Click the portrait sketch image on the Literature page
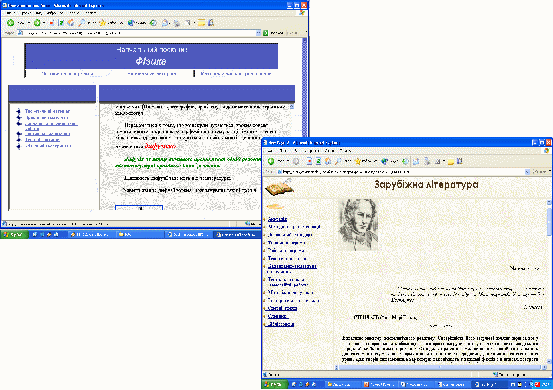The width and height of the screenshot is (553, 390). [358, 225]
